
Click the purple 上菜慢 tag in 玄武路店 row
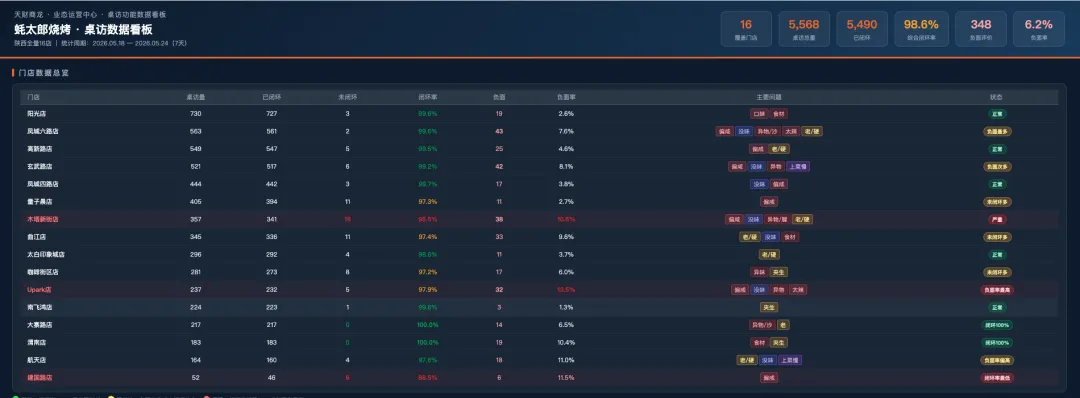click(798, 167)
